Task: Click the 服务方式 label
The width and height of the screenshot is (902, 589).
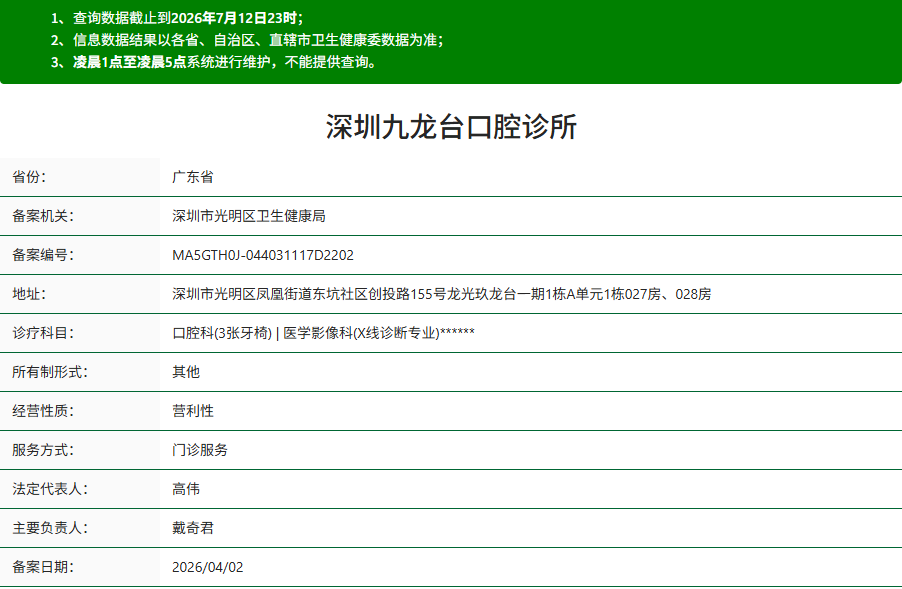Action: [43, 450]
